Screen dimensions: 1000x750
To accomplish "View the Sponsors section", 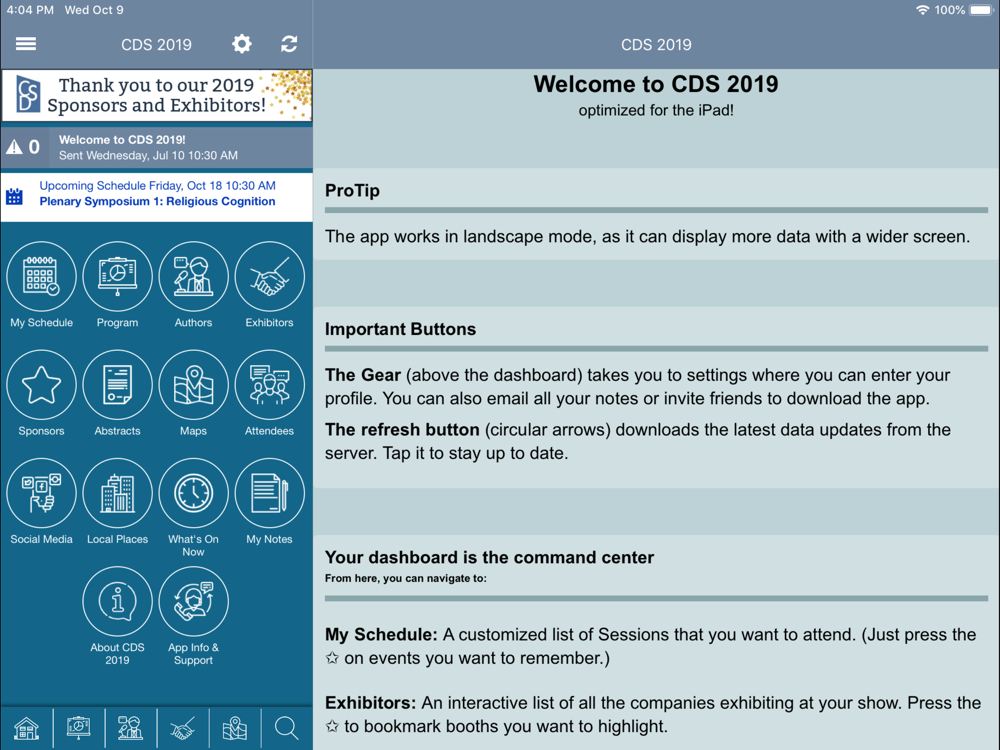I will 42,386.
